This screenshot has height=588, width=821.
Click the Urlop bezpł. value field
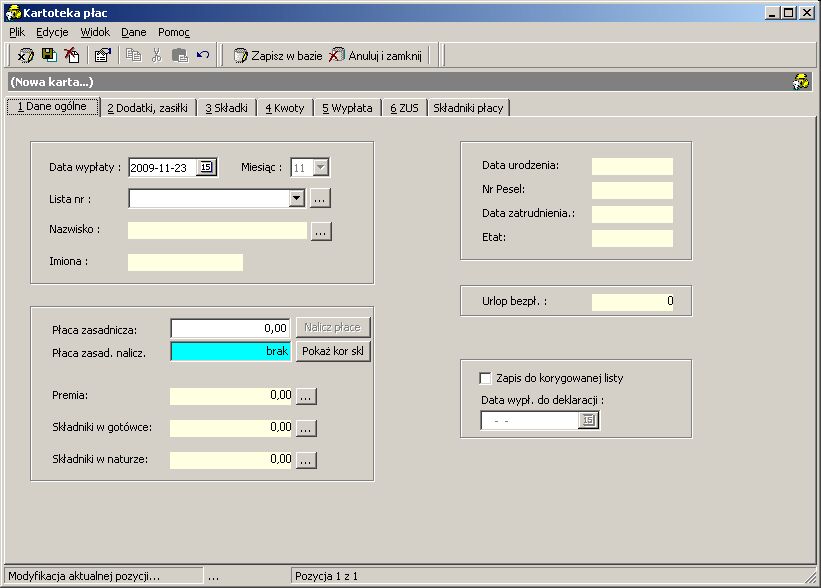633,302
